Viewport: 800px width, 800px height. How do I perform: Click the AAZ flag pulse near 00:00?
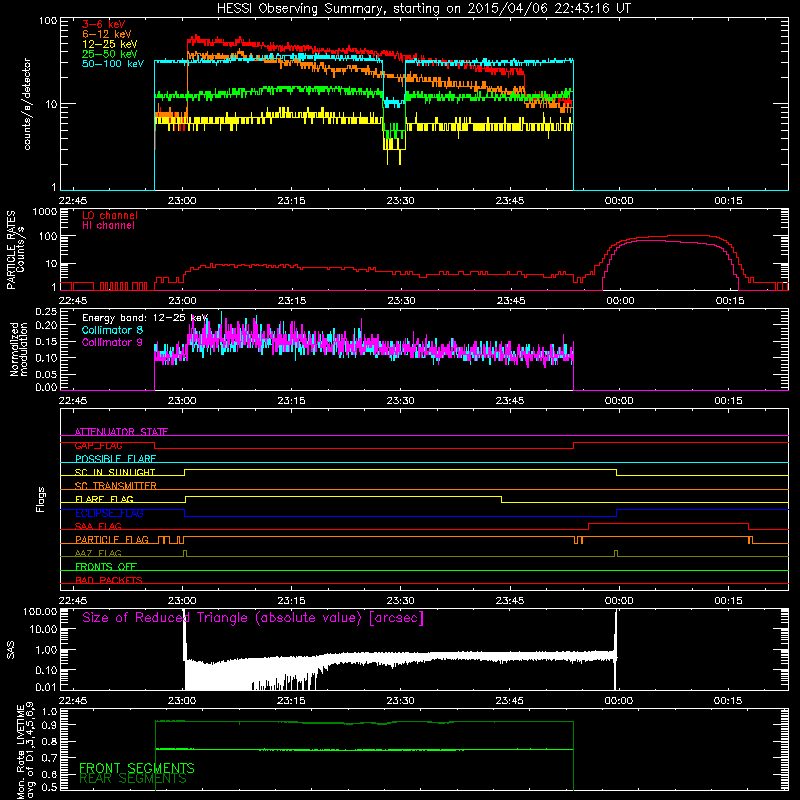click(x=616, y=554)
